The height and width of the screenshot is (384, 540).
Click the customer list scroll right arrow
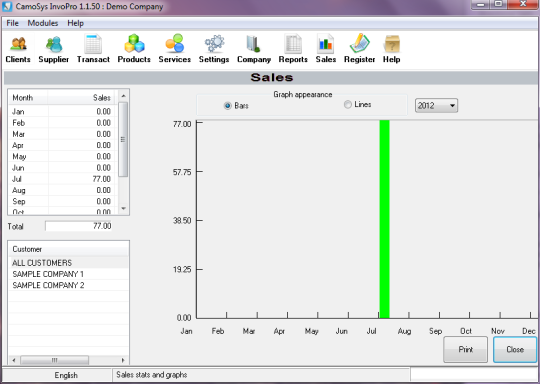[x=123, y=360]
